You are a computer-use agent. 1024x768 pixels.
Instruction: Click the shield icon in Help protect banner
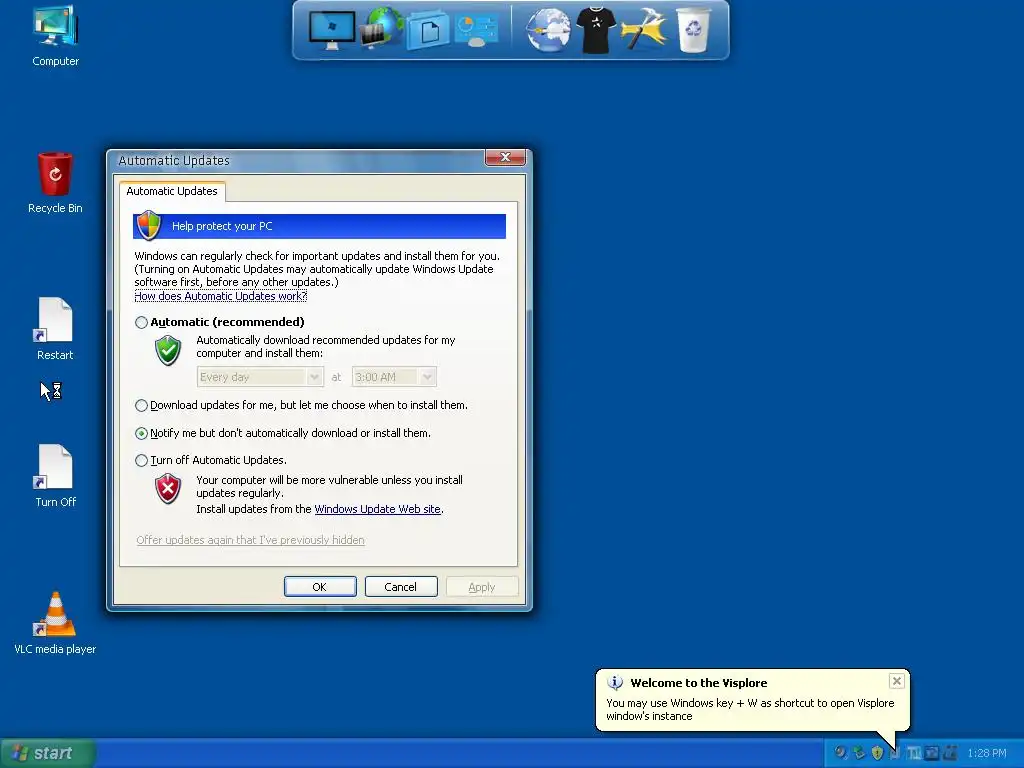[x=149, y=225]
